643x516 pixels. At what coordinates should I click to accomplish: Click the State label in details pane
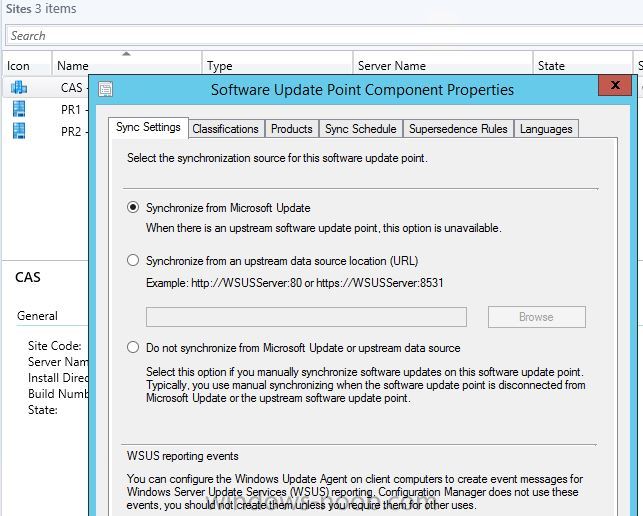43,409
